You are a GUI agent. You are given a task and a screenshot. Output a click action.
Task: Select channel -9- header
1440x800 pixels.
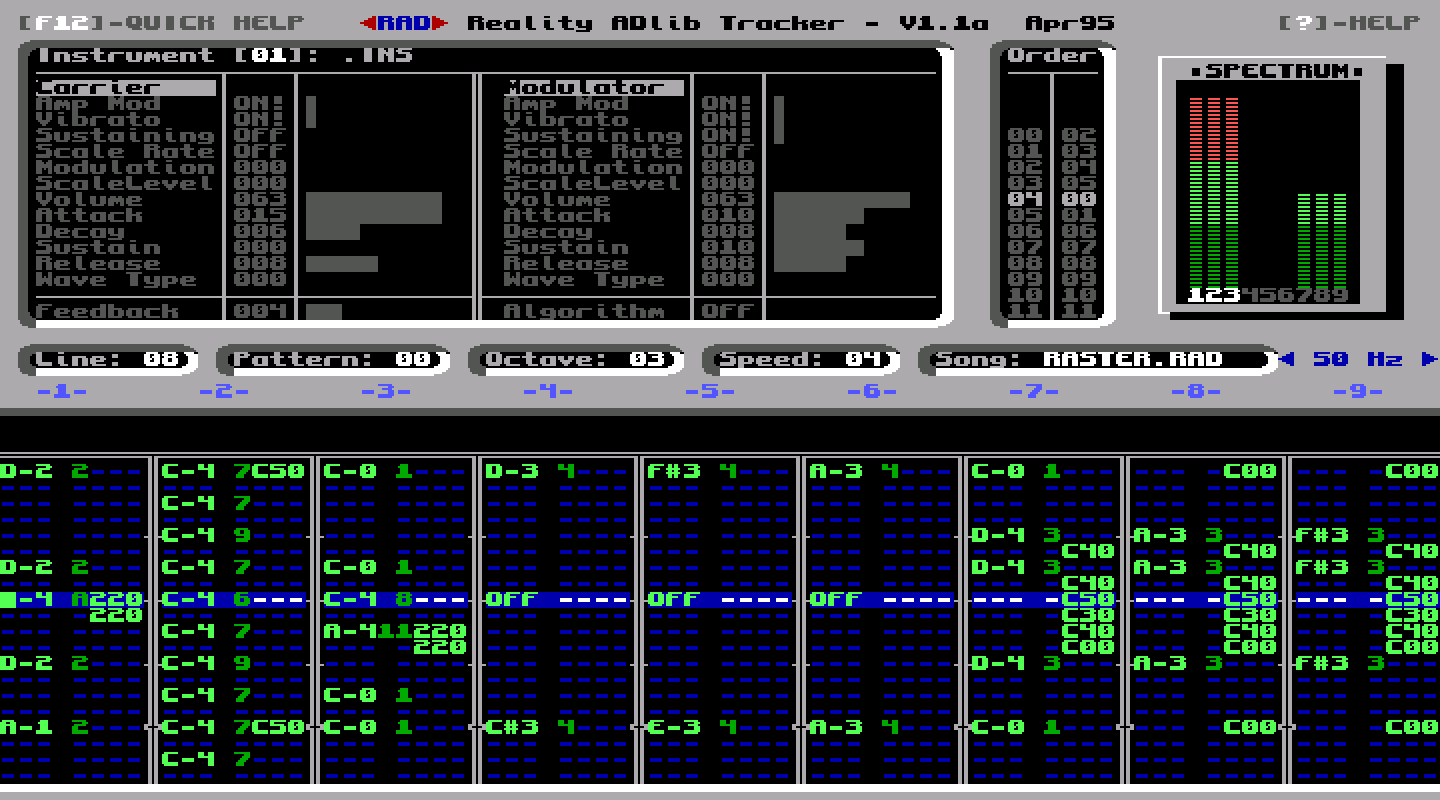pos(1358,391)
